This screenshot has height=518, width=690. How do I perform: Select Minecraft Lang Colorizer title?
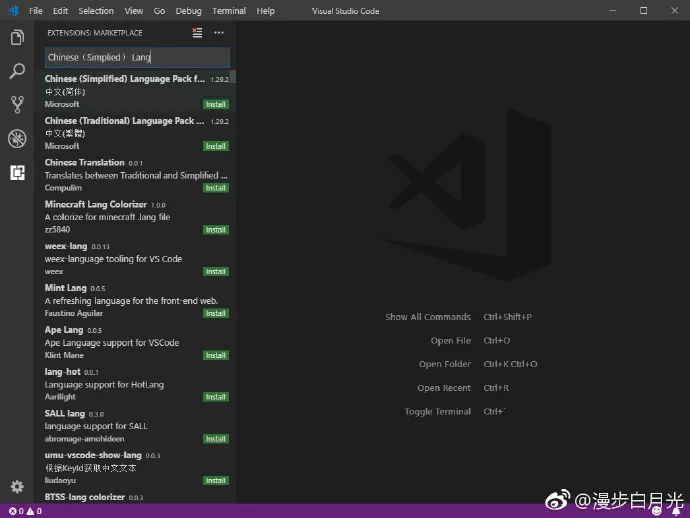coord(95,204)
